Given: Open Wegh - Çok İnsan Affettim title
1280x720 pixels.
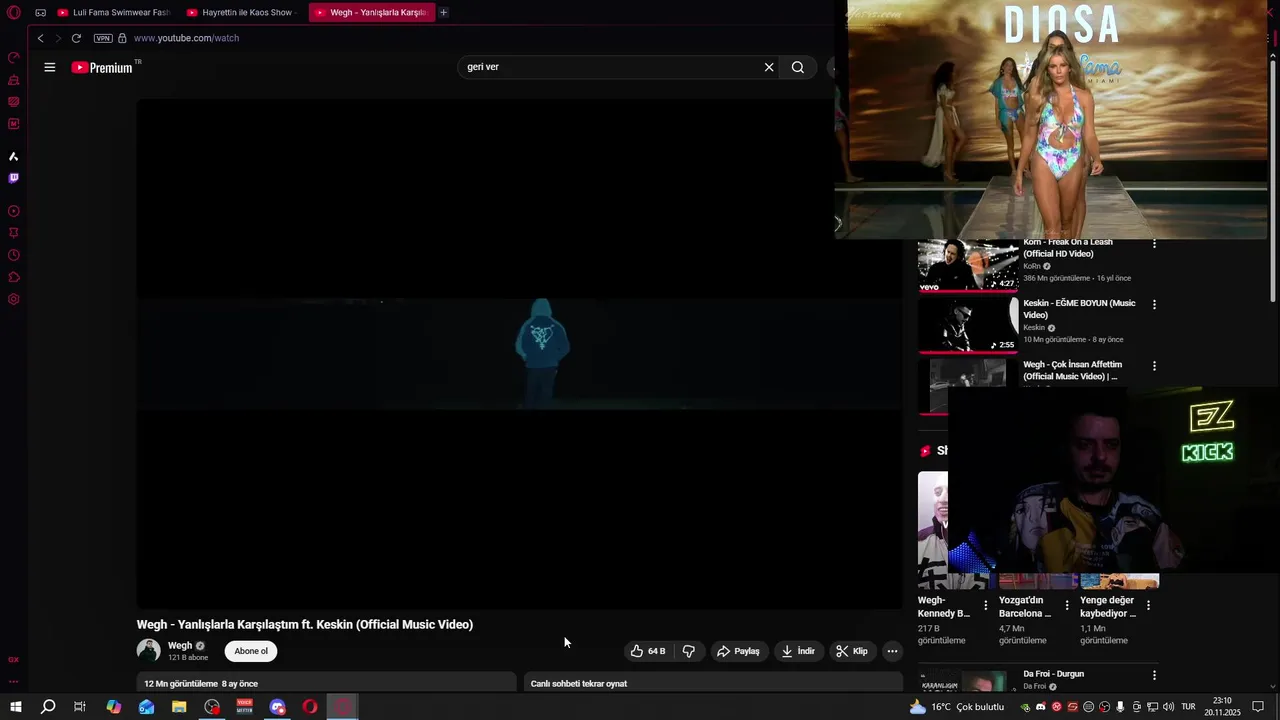Looking at the screenshot, I should [x=1072, y=370].
